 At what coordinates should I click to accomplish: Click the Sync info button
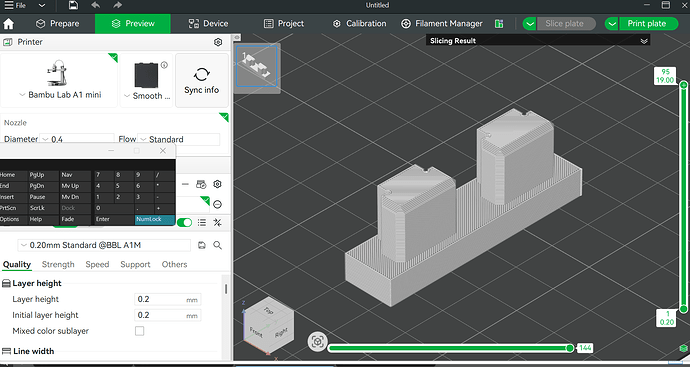coord(202,80)
